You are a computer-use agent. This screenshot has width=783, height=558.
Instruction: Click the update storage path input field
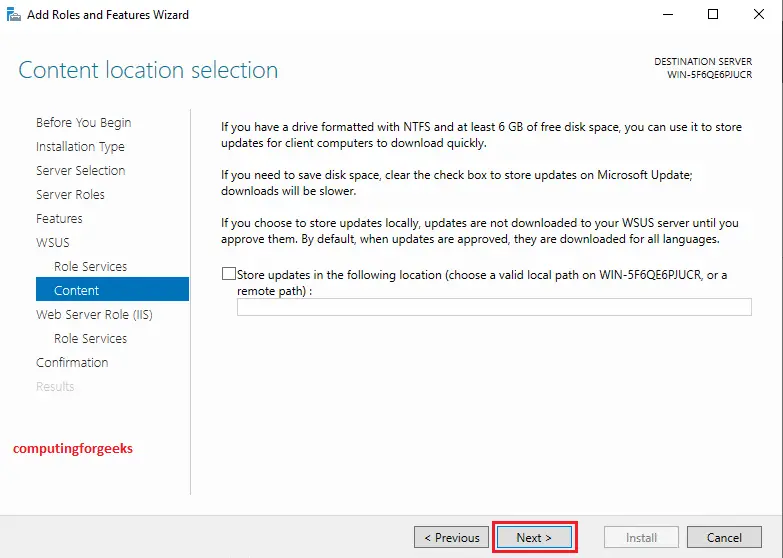pos(494,307)
